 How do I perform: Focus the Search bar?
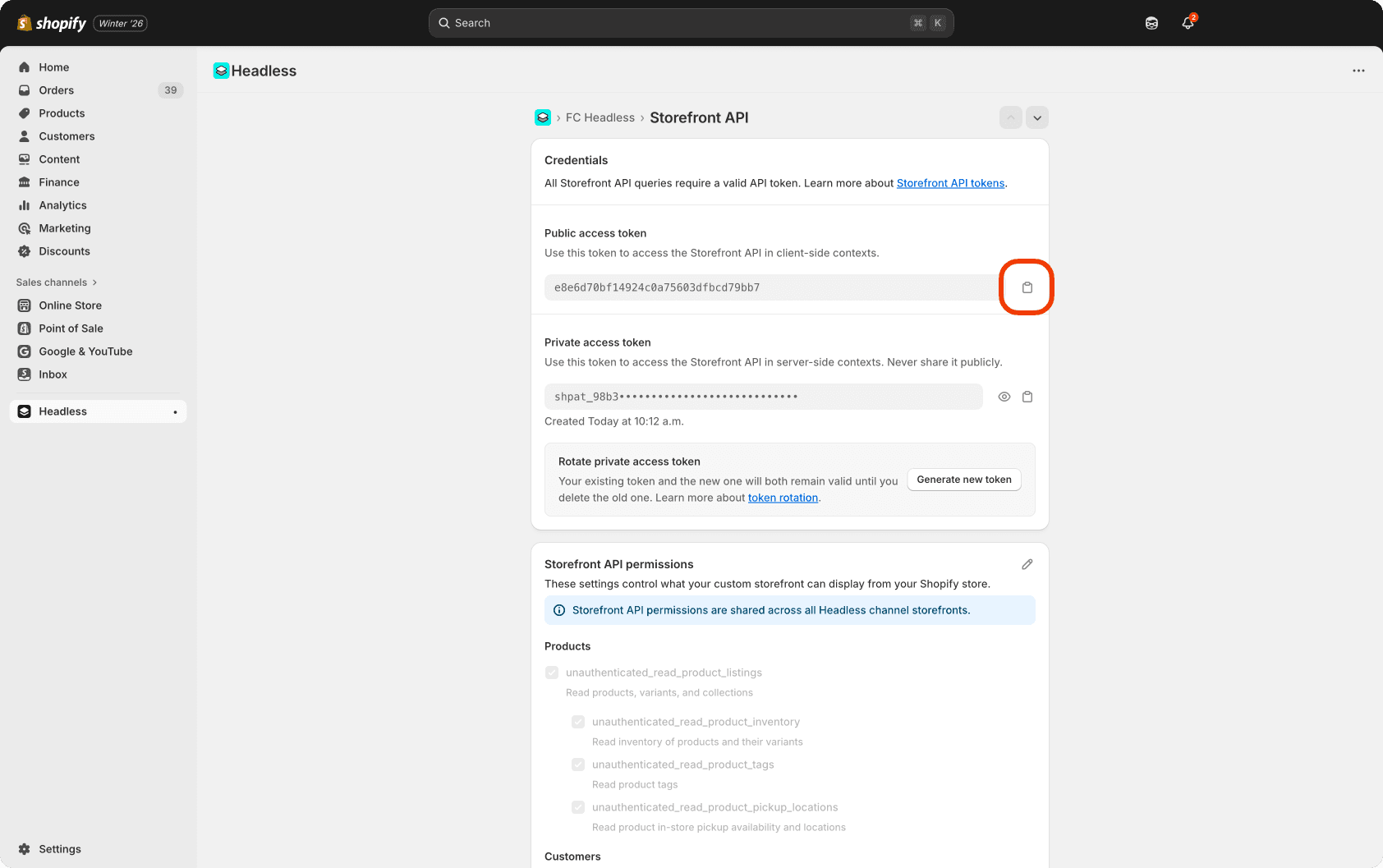[691, 23]
